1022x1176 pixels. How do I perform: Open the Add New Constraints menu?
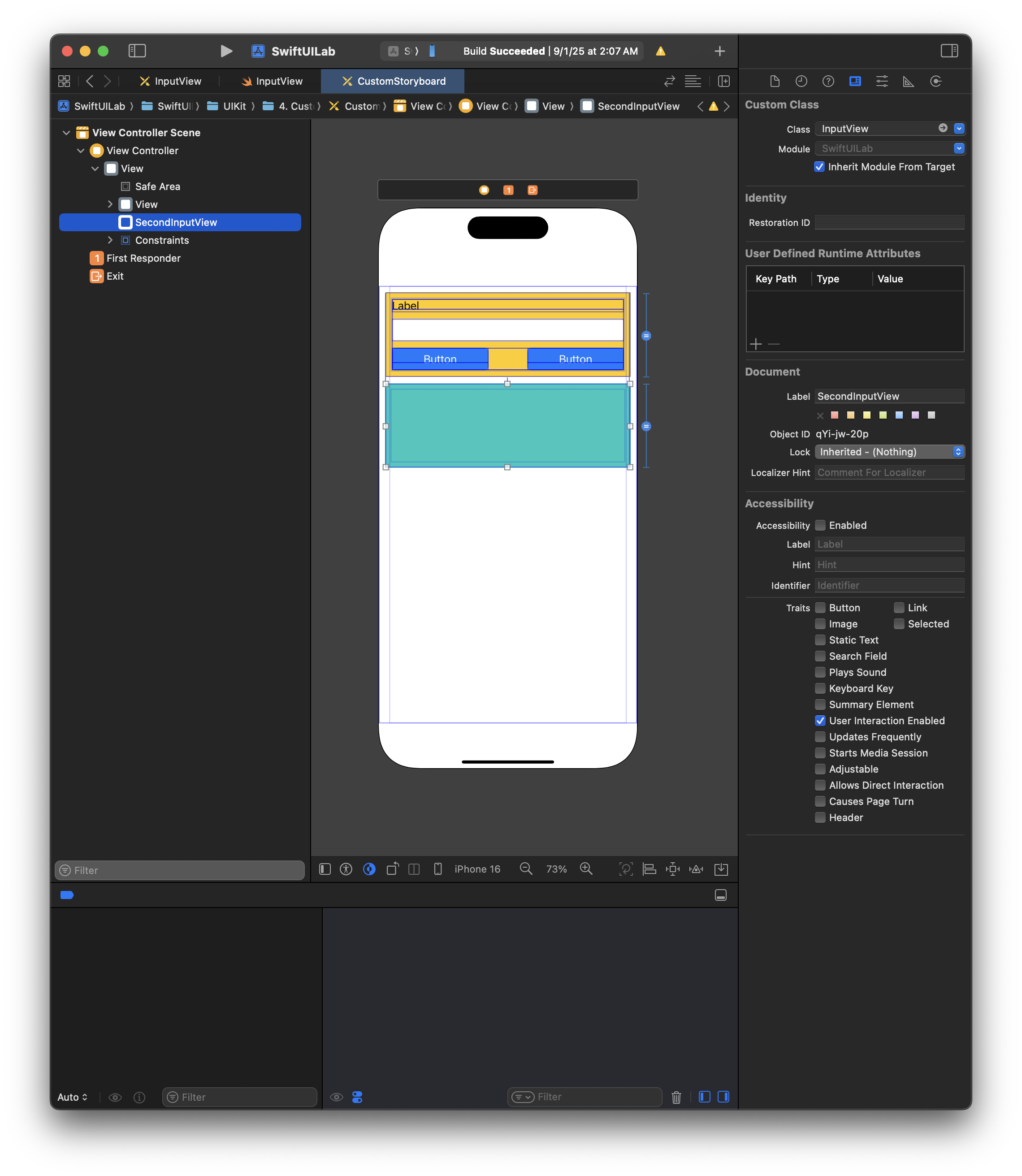673,869
